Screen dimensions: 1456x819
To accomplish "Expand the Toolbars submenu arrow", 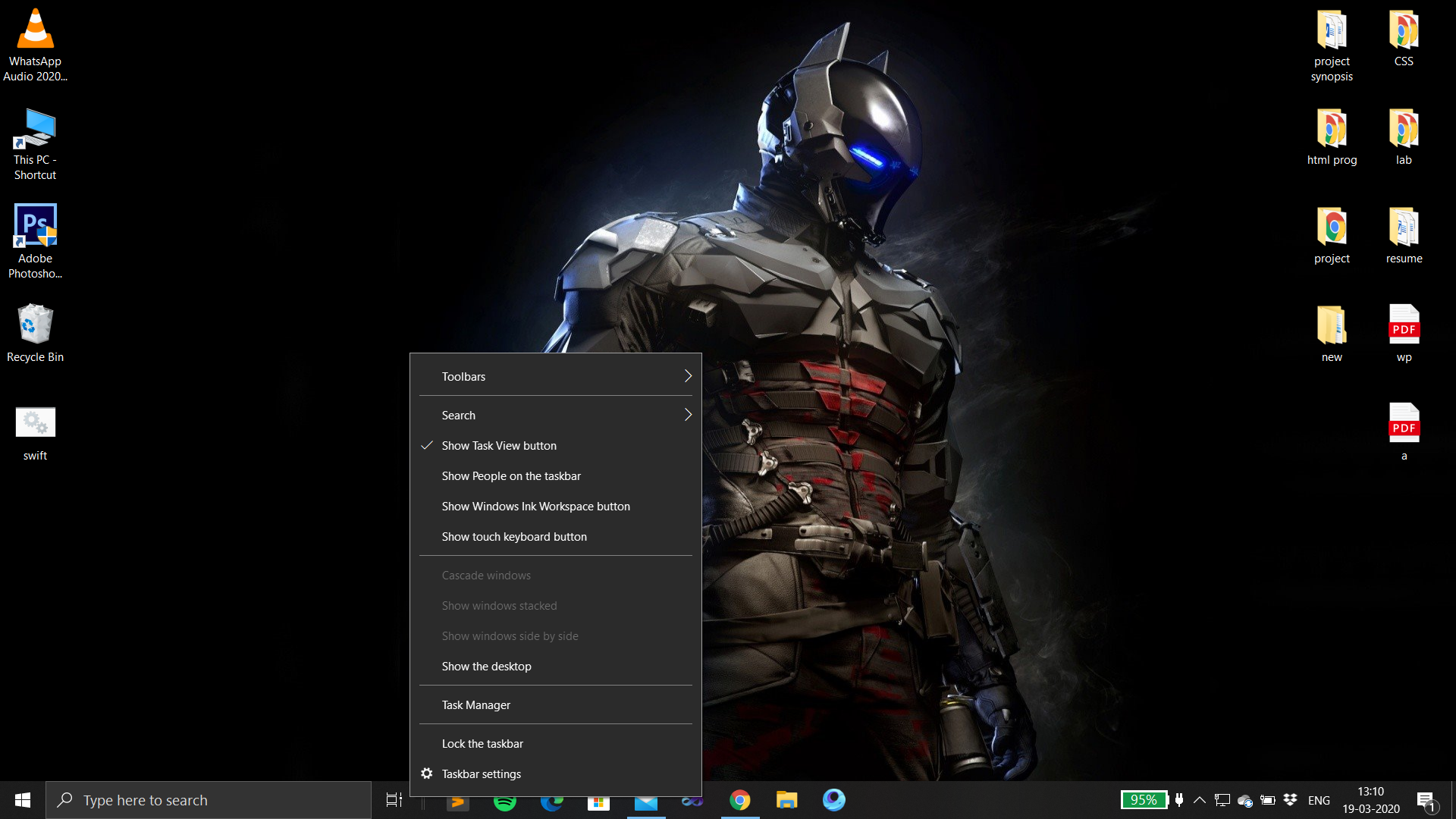I will [x=688, y=376].
